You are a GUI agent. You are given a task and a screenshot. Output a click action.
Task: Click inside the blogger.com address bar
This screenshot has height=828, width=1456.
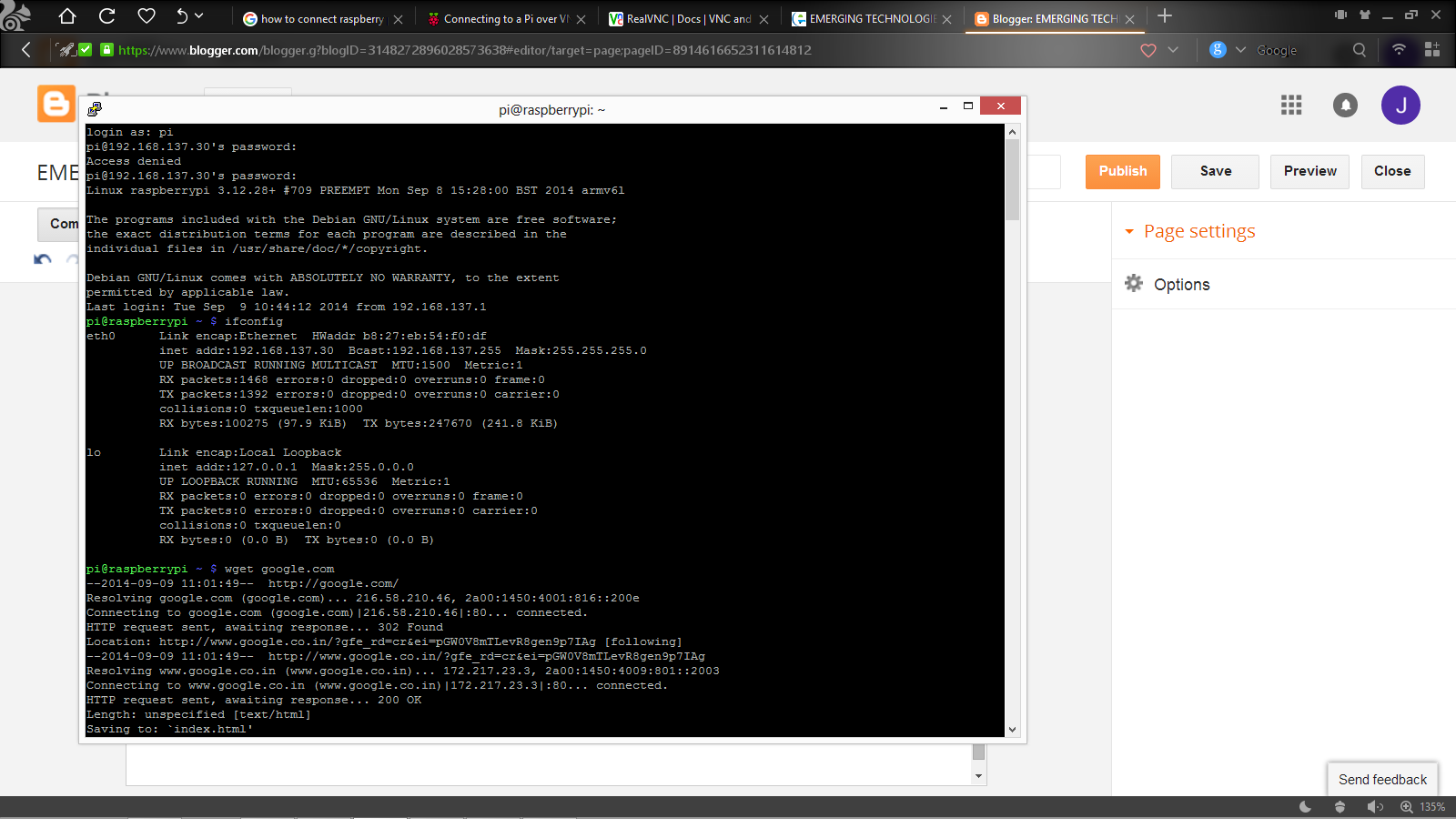click(x=455, y=50)
